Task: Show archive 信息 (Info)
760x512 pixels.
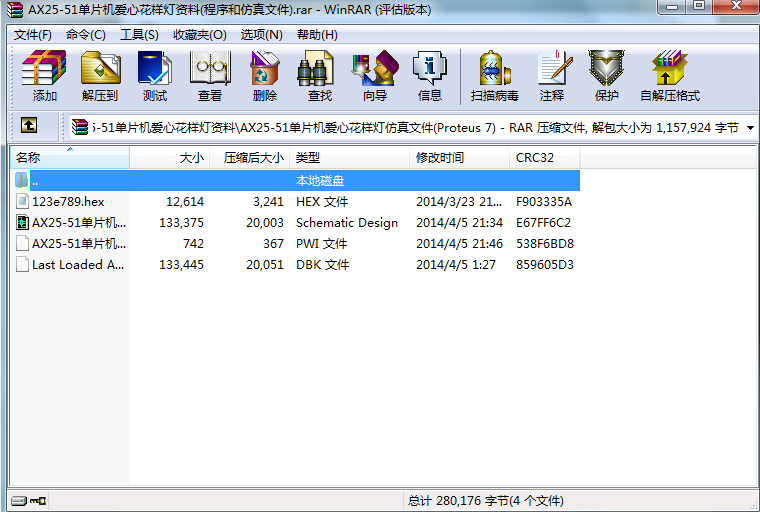Action: pyautogui.click(x=429, y=68)
